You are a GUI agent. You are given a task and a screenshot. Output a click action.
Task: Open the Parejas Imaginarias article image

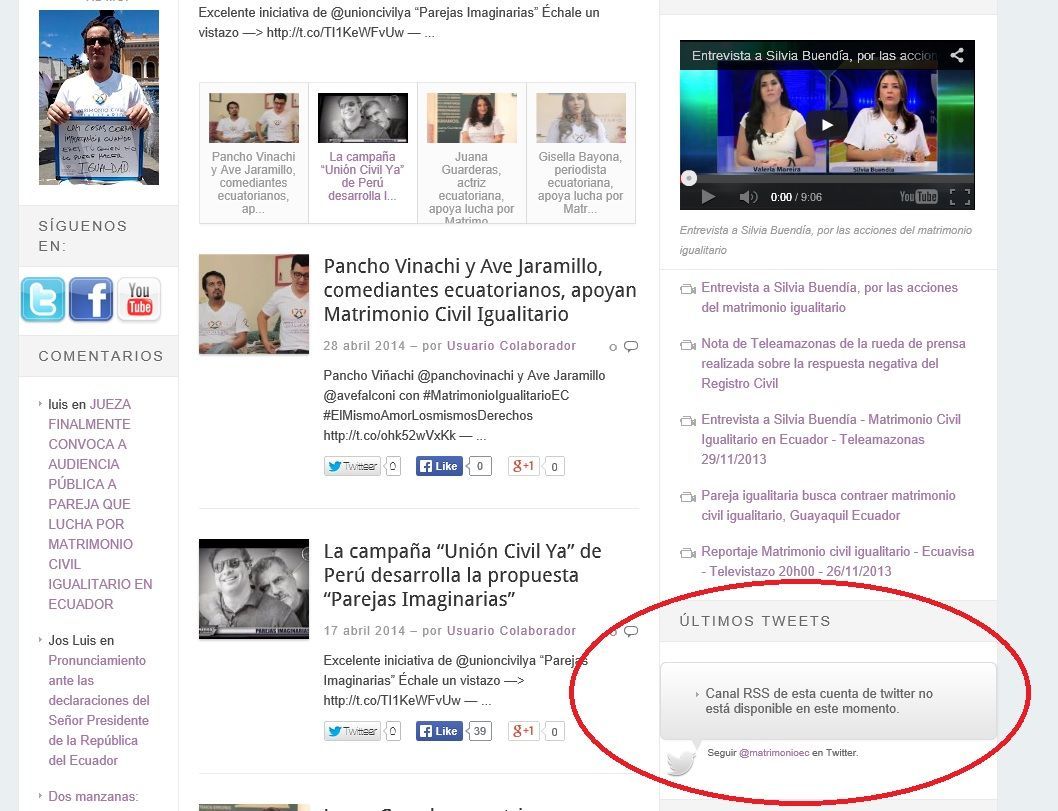(254, 589)
